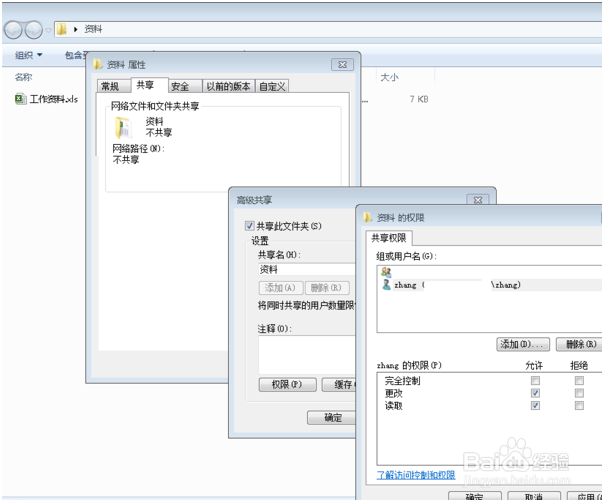Click the 7 KB size value
The height and width of the screenshot is (502, 604).
coord(419,99)
